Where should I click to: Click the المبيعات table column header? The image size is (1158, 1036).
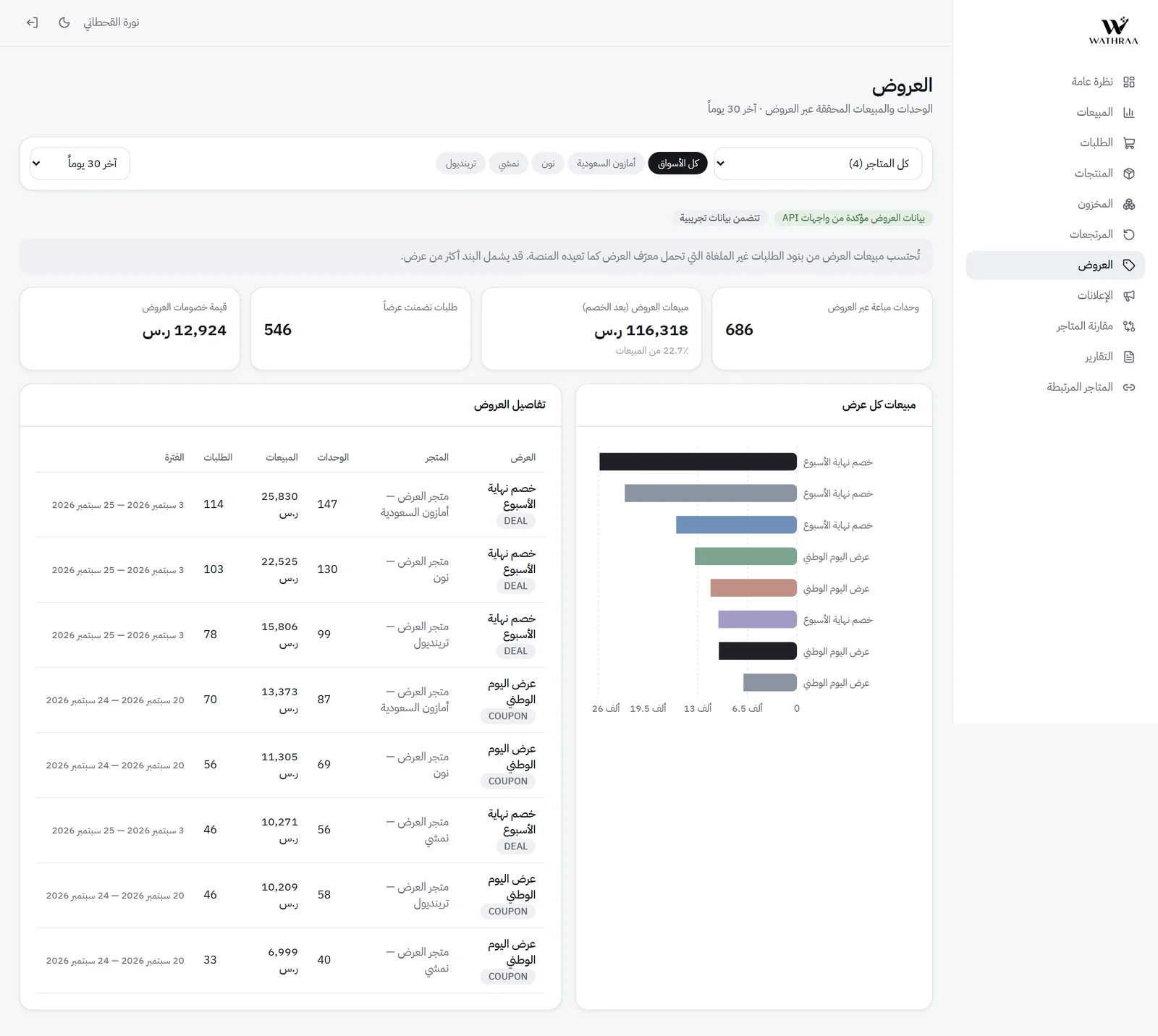282,457
